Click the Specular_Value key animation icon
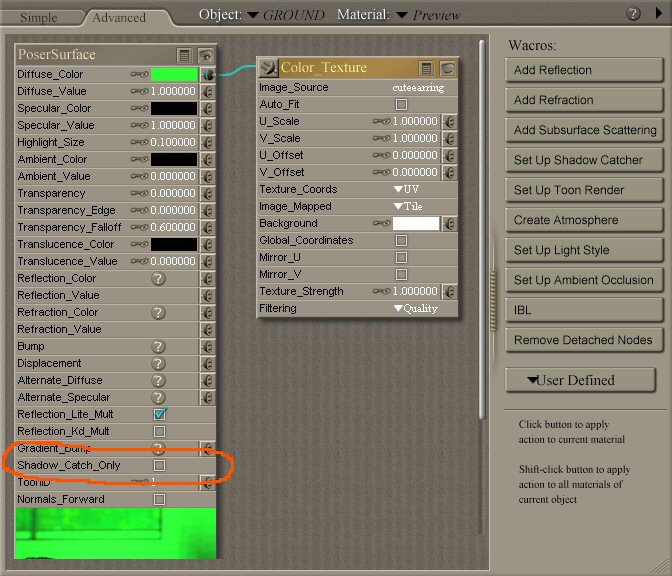This screenshot has height=576, width=672. tap(139, 125)
